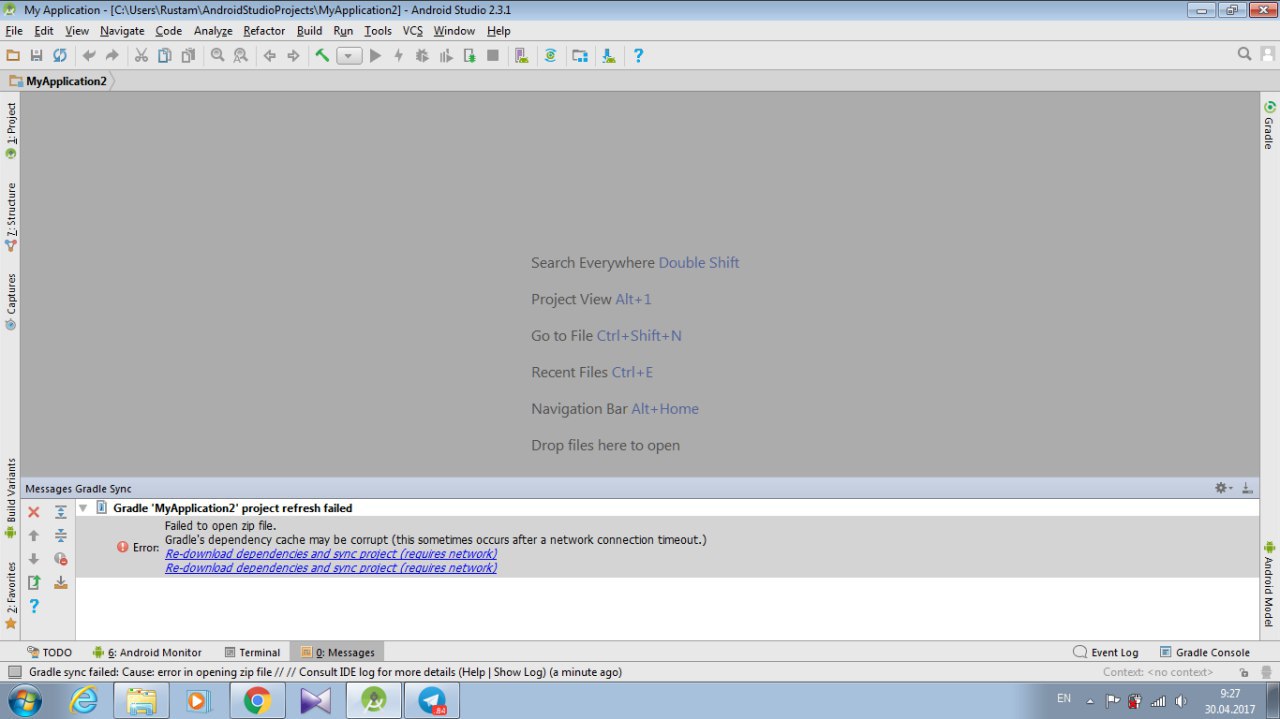Switch to the 6: Android Monitor tab

coord(147,652)
